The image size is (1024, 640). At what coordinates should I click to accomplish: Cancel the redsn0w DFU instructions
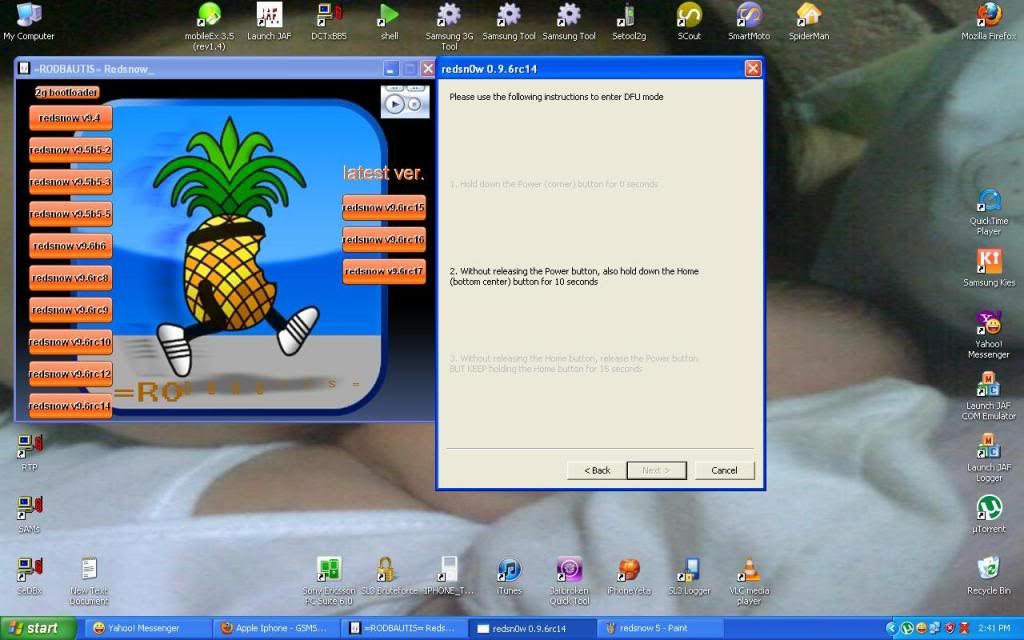(724, 470)
